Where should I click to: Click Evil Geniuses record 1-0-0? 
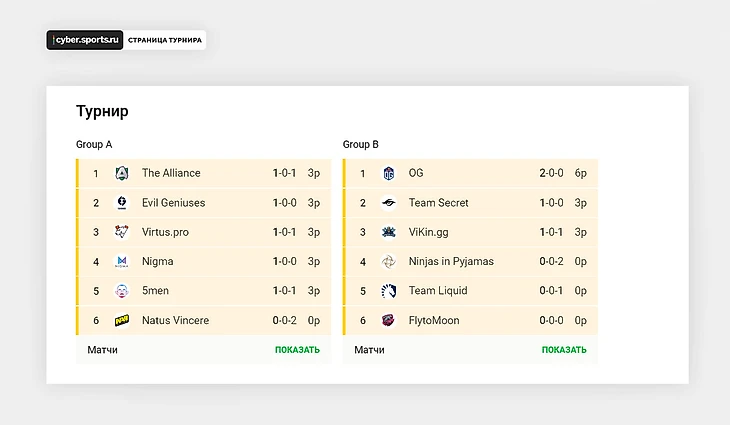coord(284,202)
